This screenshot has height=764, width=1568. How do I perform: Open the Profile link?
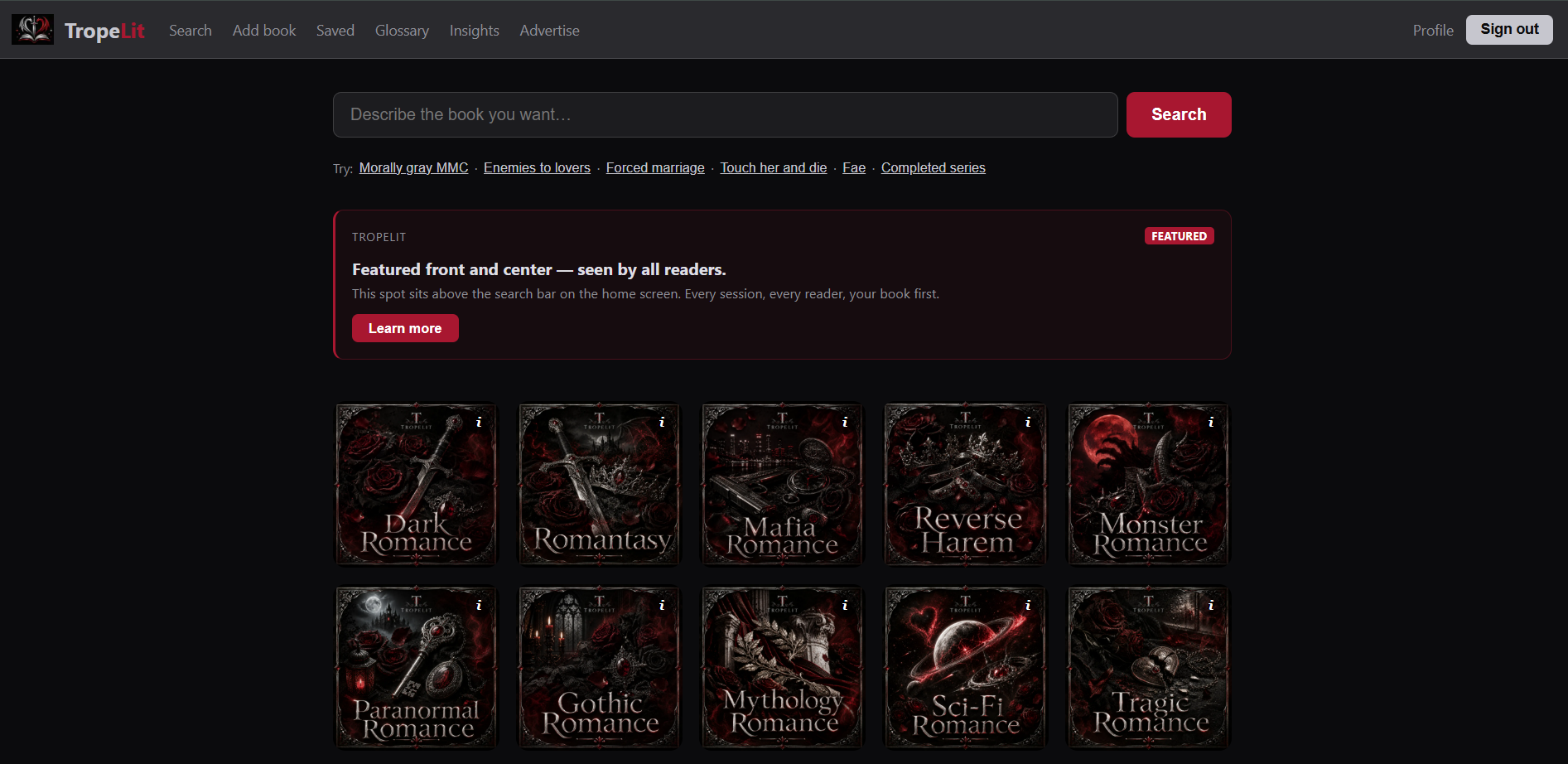(1433, 31)
